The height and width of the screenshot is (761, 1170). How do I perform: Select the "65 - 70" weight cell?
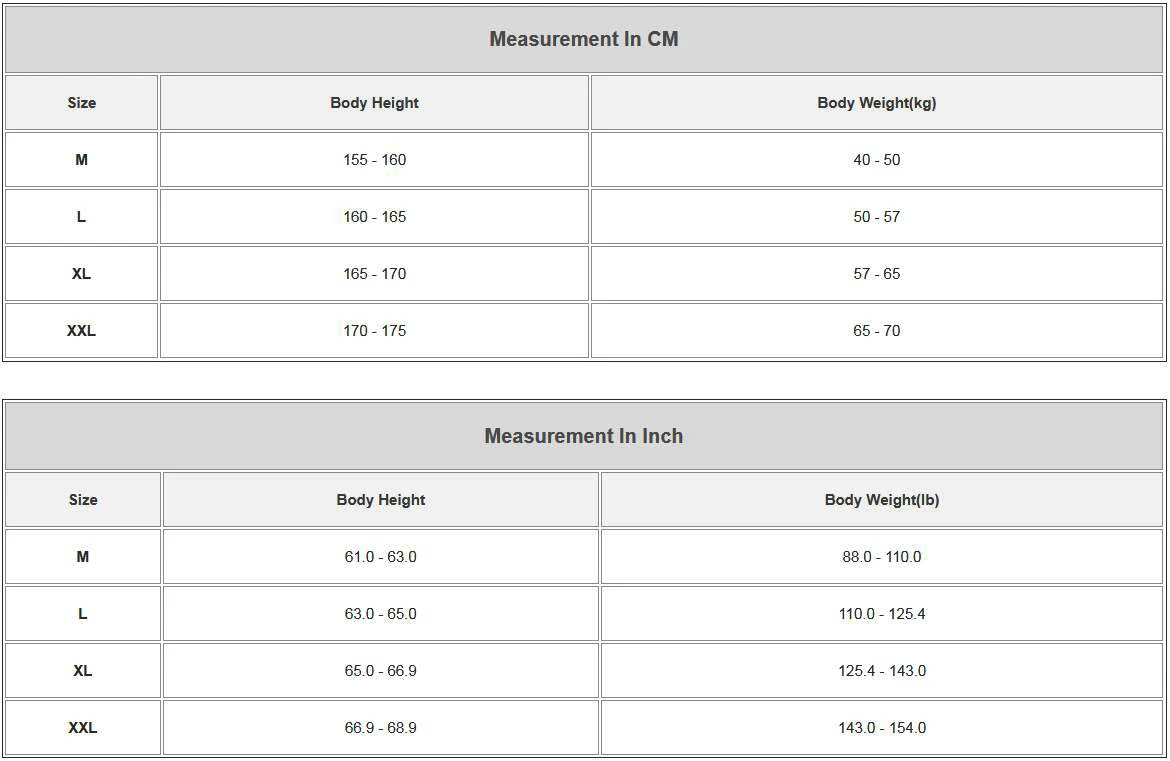[877, 331]
